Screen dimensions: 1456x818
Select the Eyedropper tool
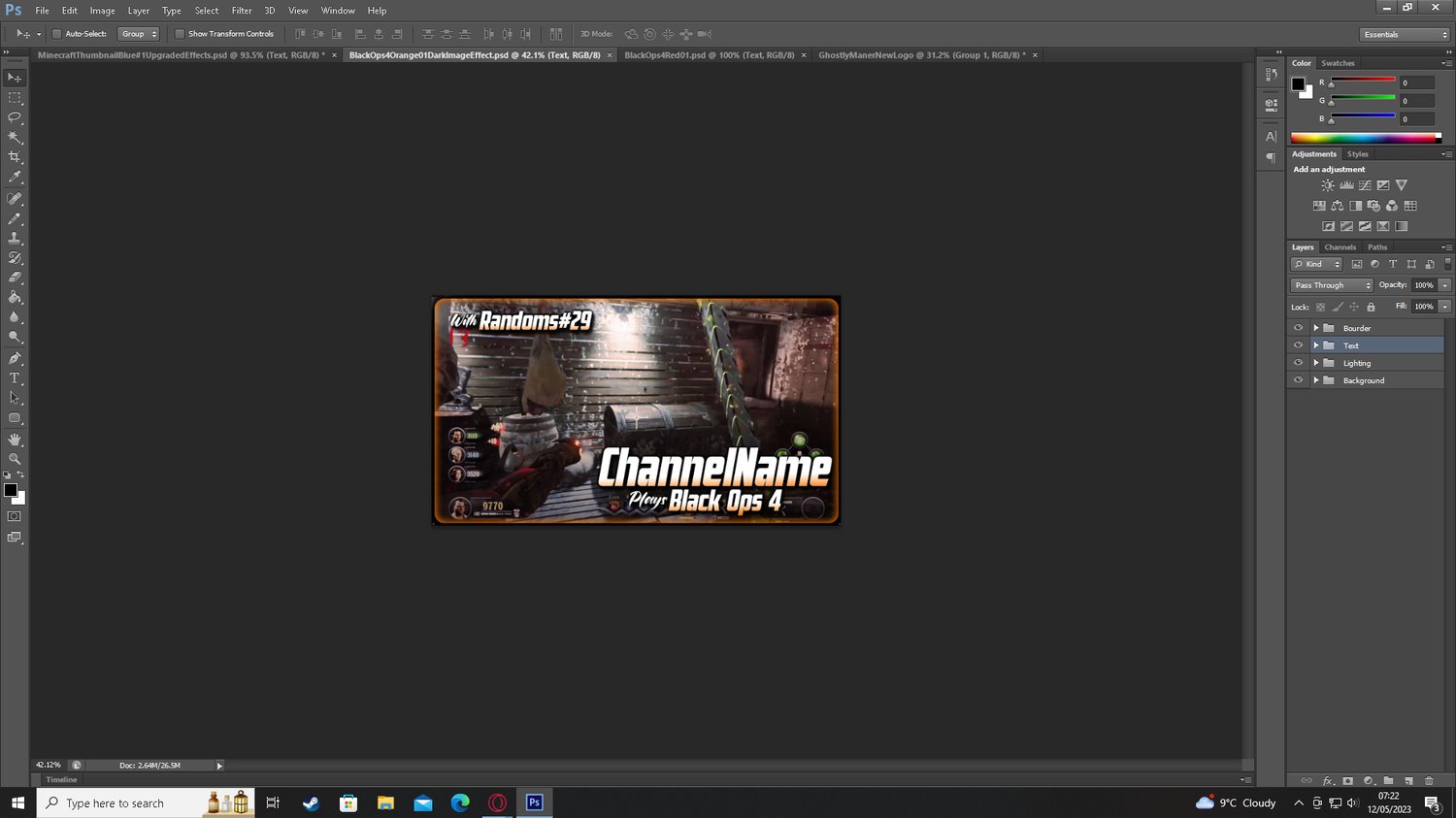(15, 178)
